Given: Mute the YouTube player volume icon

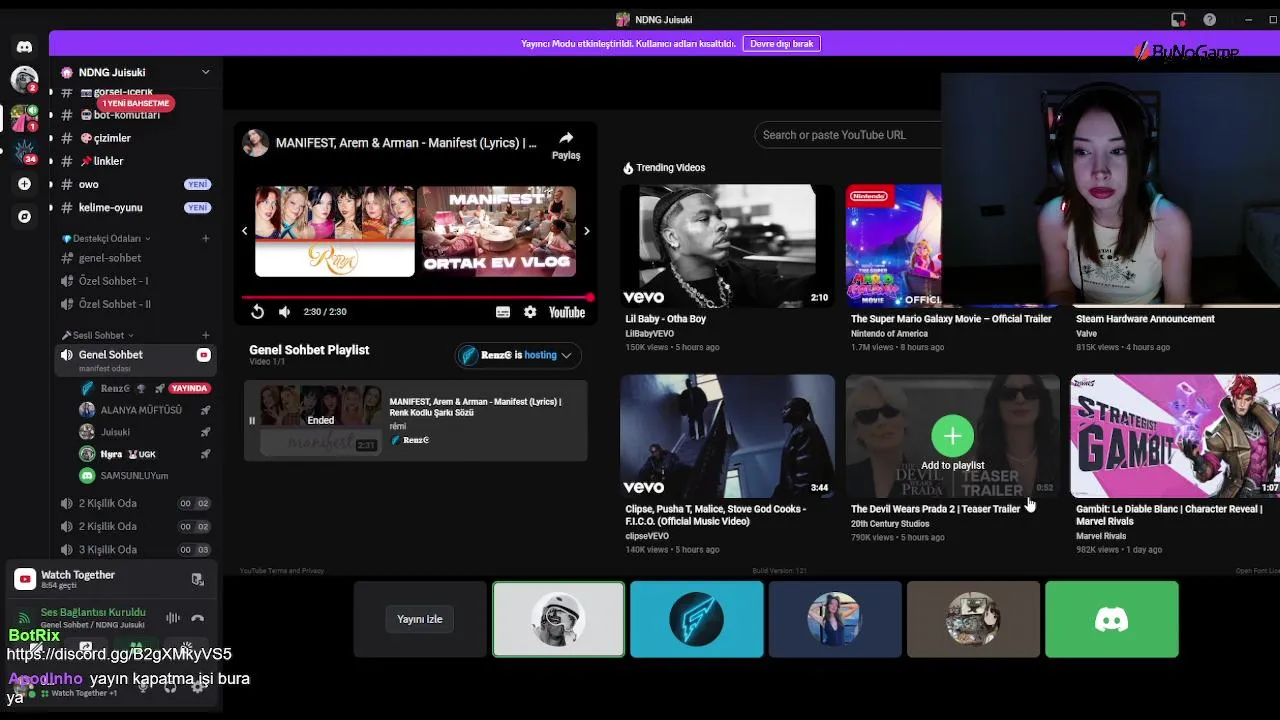Looking at the screenshot, I should point(284,312).
